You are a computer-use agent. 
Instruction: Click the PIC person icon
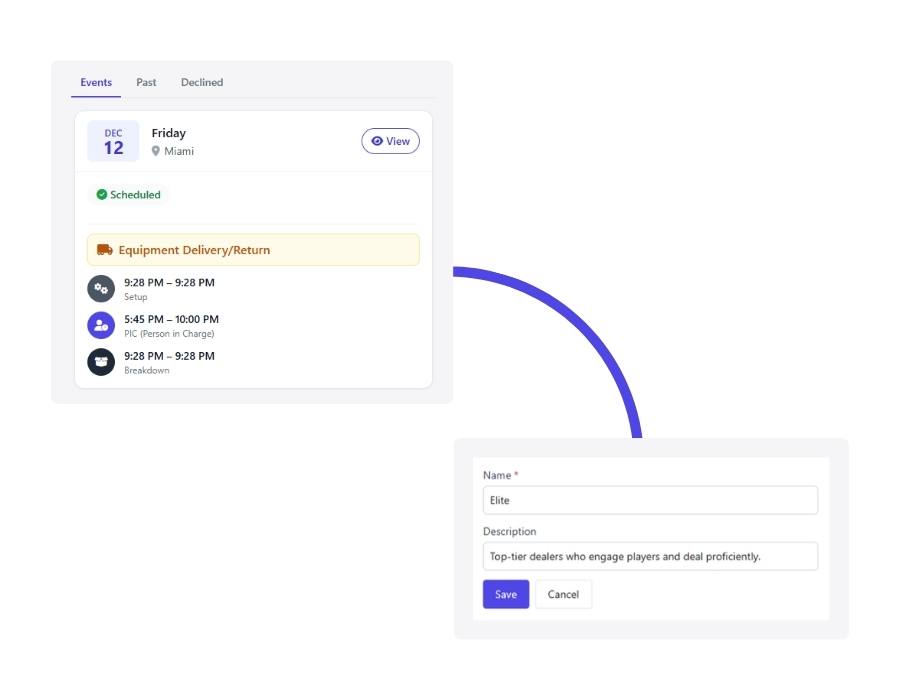tap(101, 325)
